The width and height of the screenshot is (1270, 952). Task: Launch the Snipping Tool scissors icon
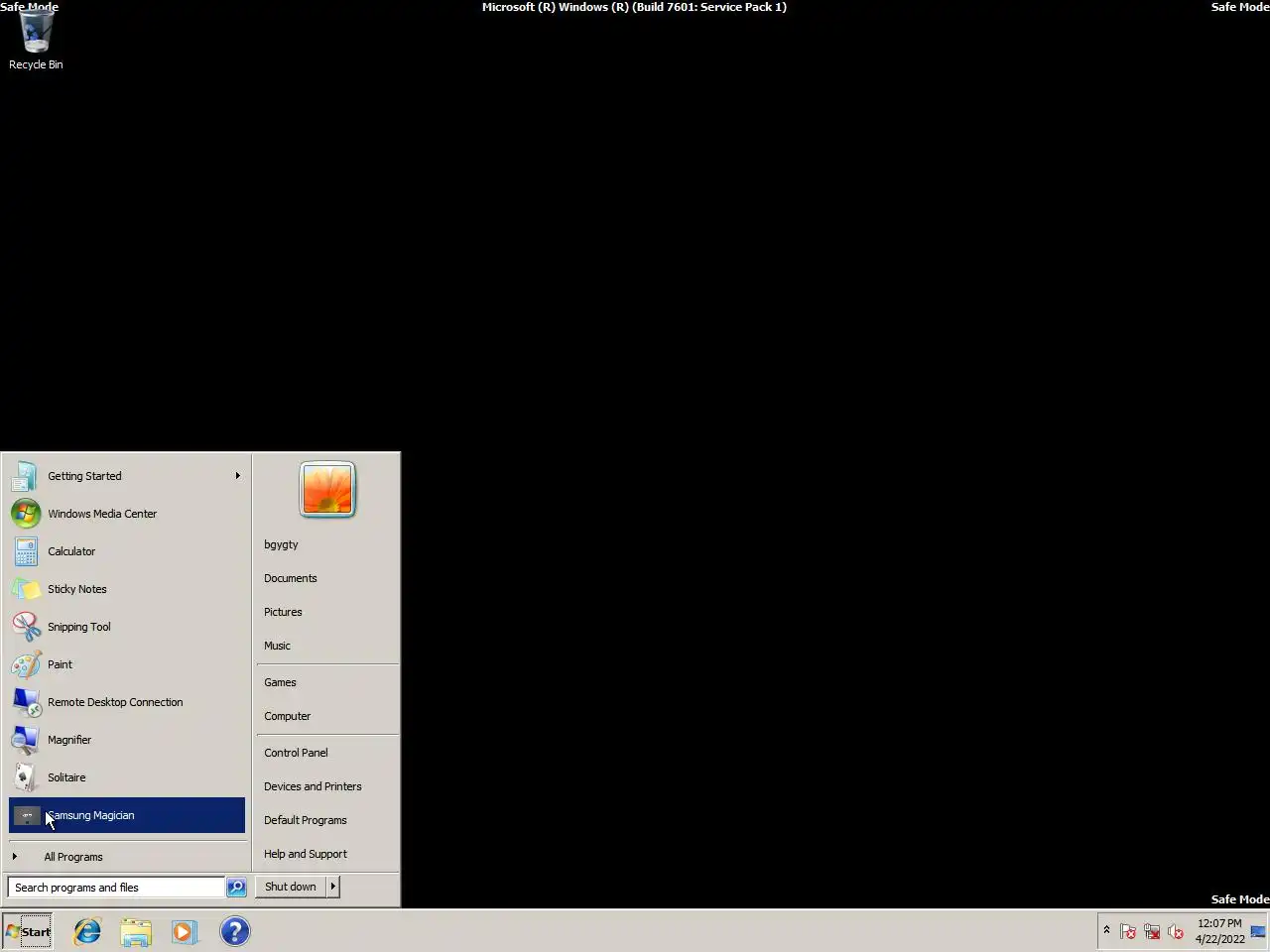click(26, 627)
